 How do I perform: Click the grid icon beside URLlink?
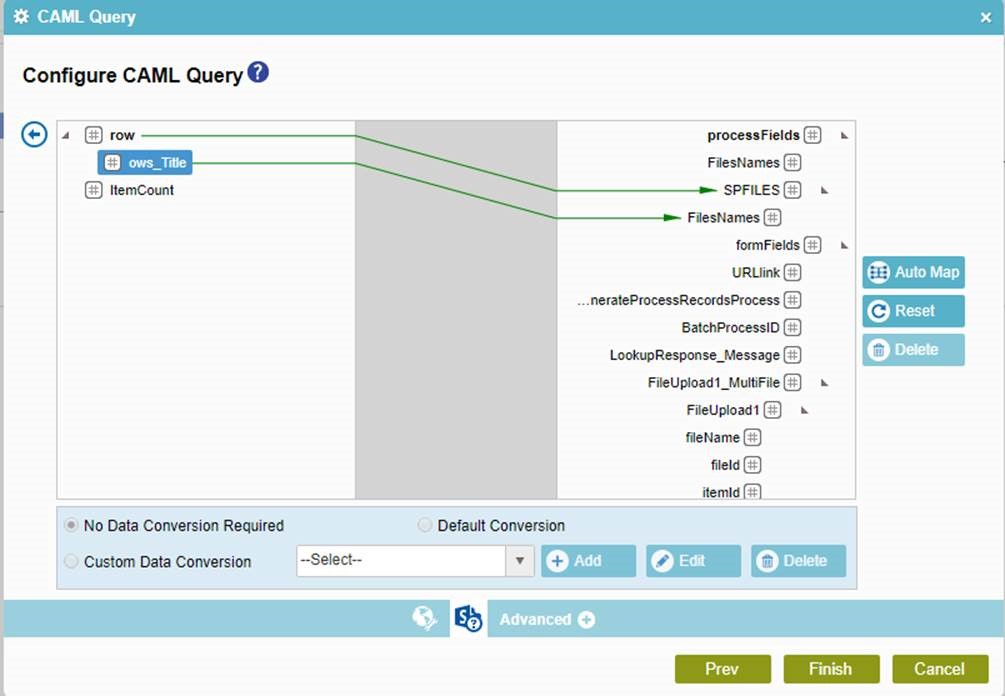pyautogui.click(x=793, y=273)
